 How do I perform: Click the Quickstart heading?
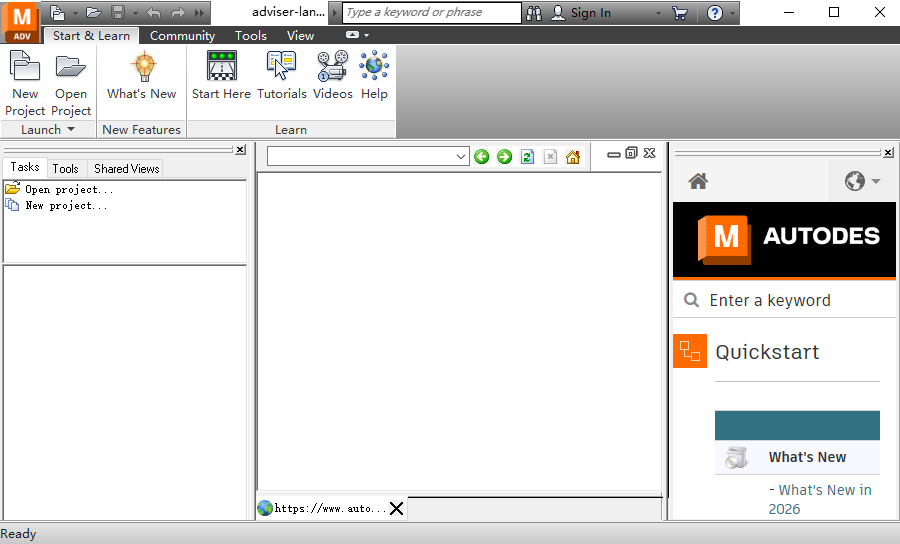pos(767,352)
